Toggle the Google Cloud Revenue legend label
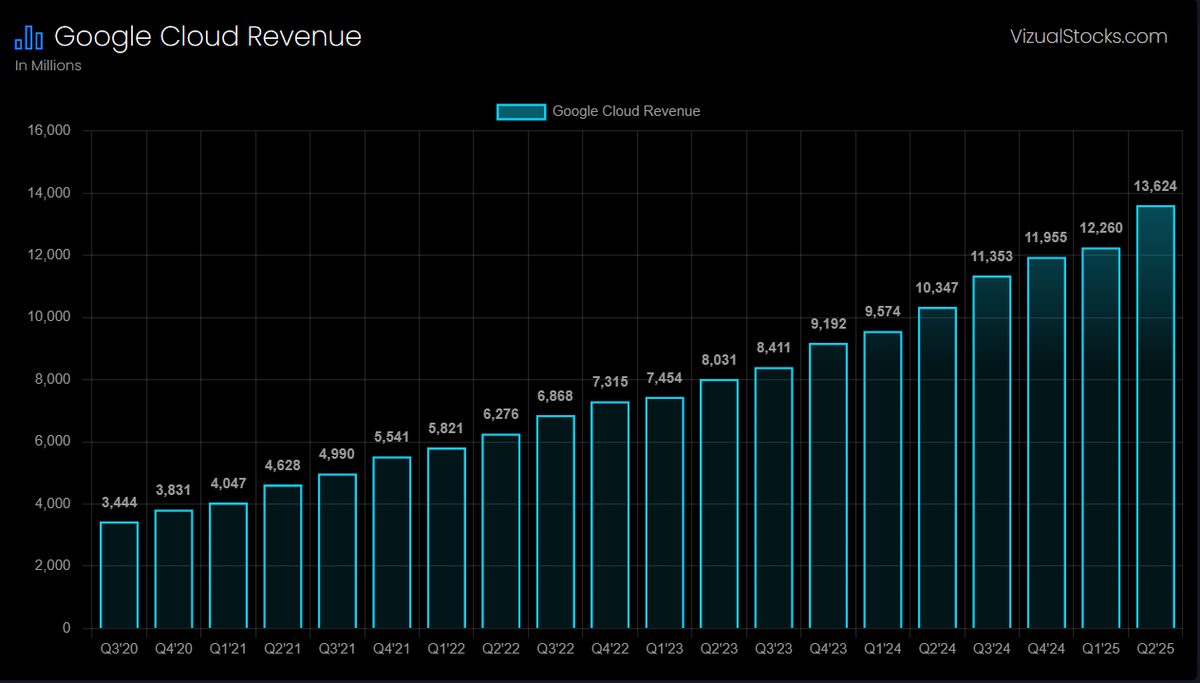 pos(626,112)
